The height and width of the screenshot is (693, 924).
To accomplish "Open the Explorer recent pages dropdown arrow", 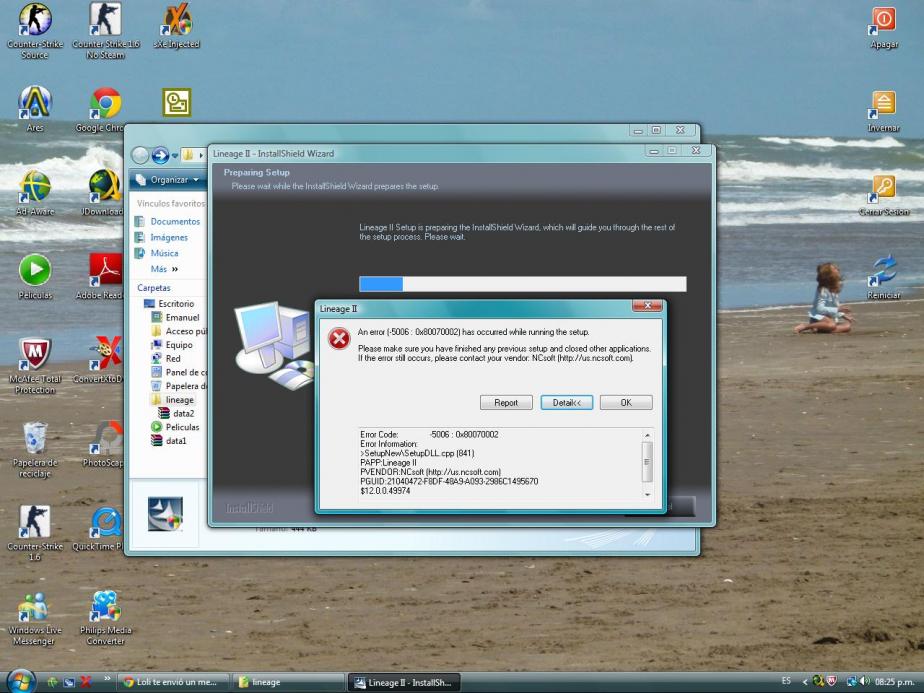I will (x=175, y=156).
